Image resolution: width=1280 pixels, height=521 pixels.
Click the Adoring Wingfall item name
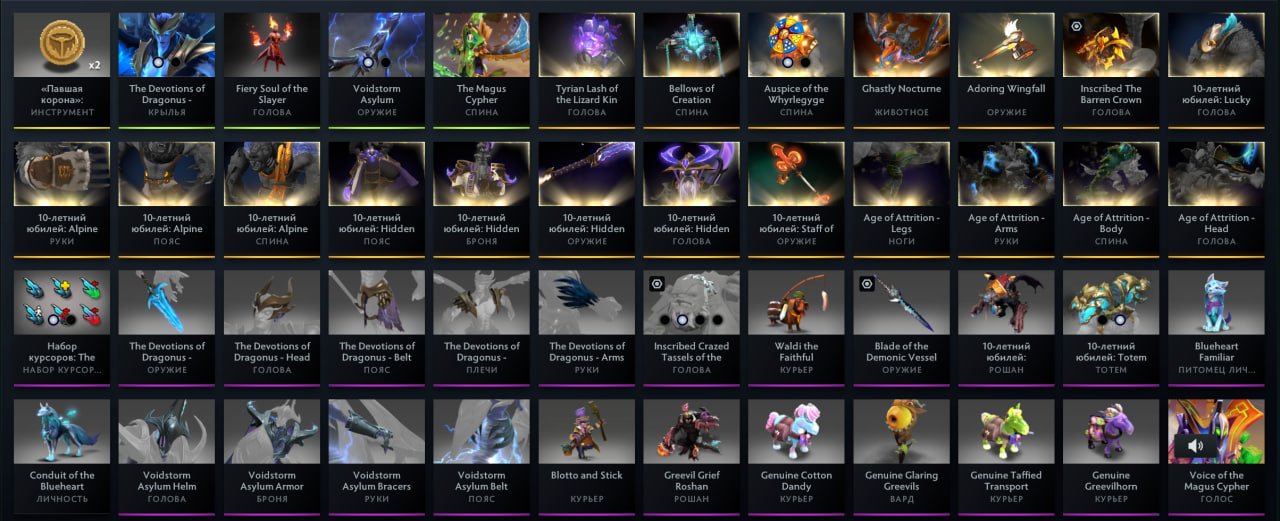[1006, 89]
